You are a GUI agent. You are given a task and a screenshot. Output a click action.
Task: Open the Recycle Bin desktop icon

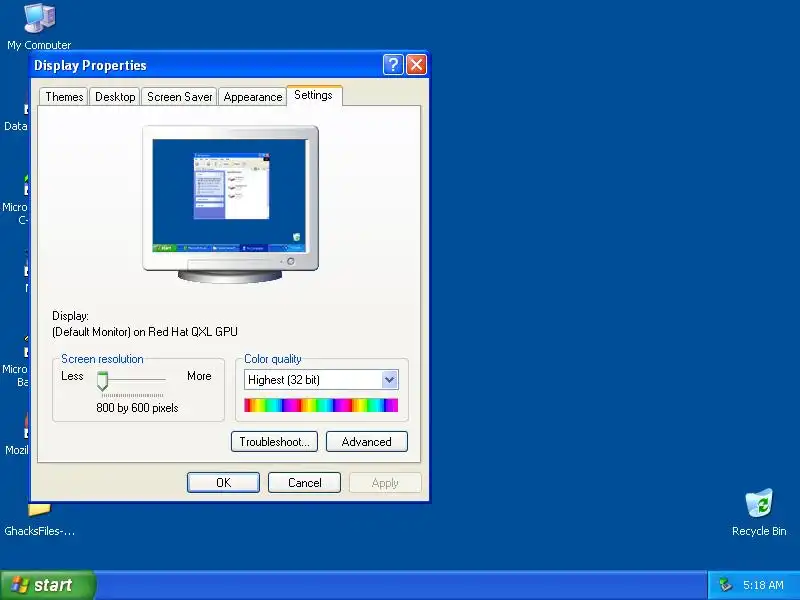point(759,512)
